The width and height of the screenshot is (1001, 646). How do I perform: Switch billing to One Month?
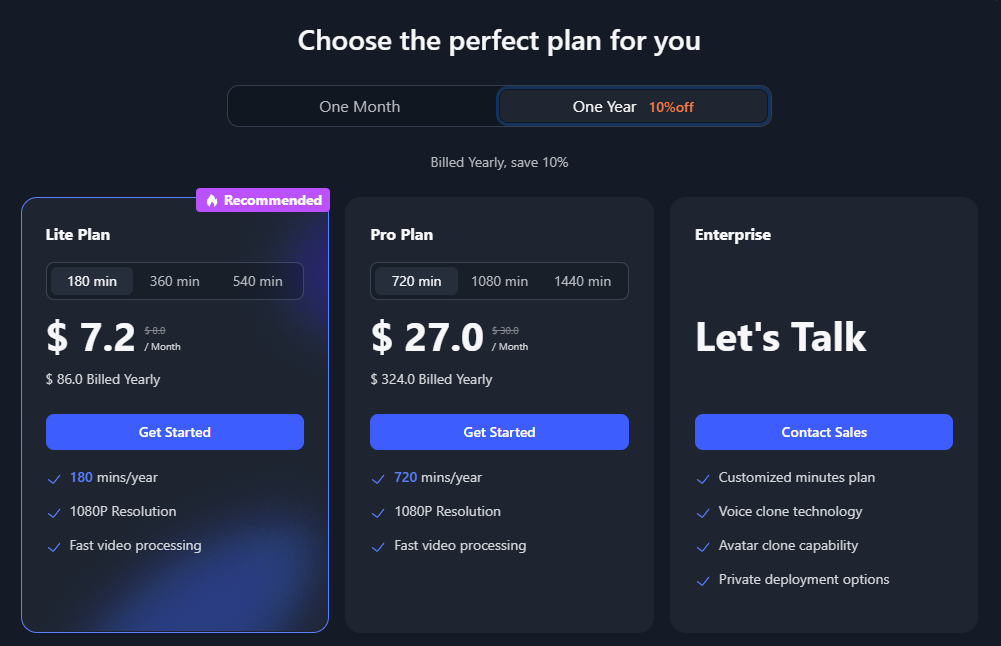(x=360, y=106)
